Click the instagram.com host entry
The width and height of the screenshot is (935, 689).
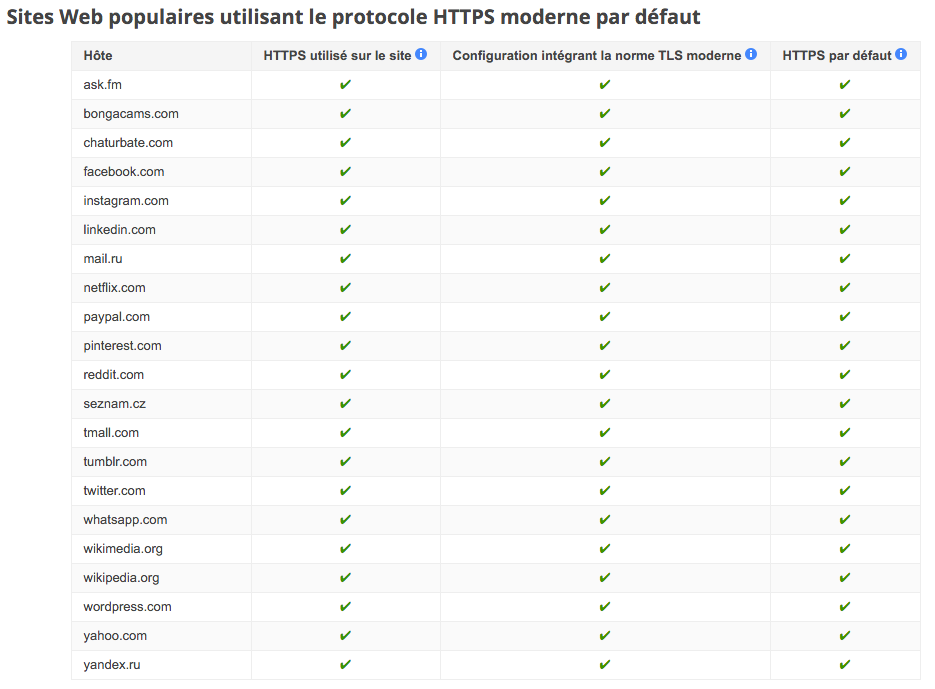pos(126,201)
